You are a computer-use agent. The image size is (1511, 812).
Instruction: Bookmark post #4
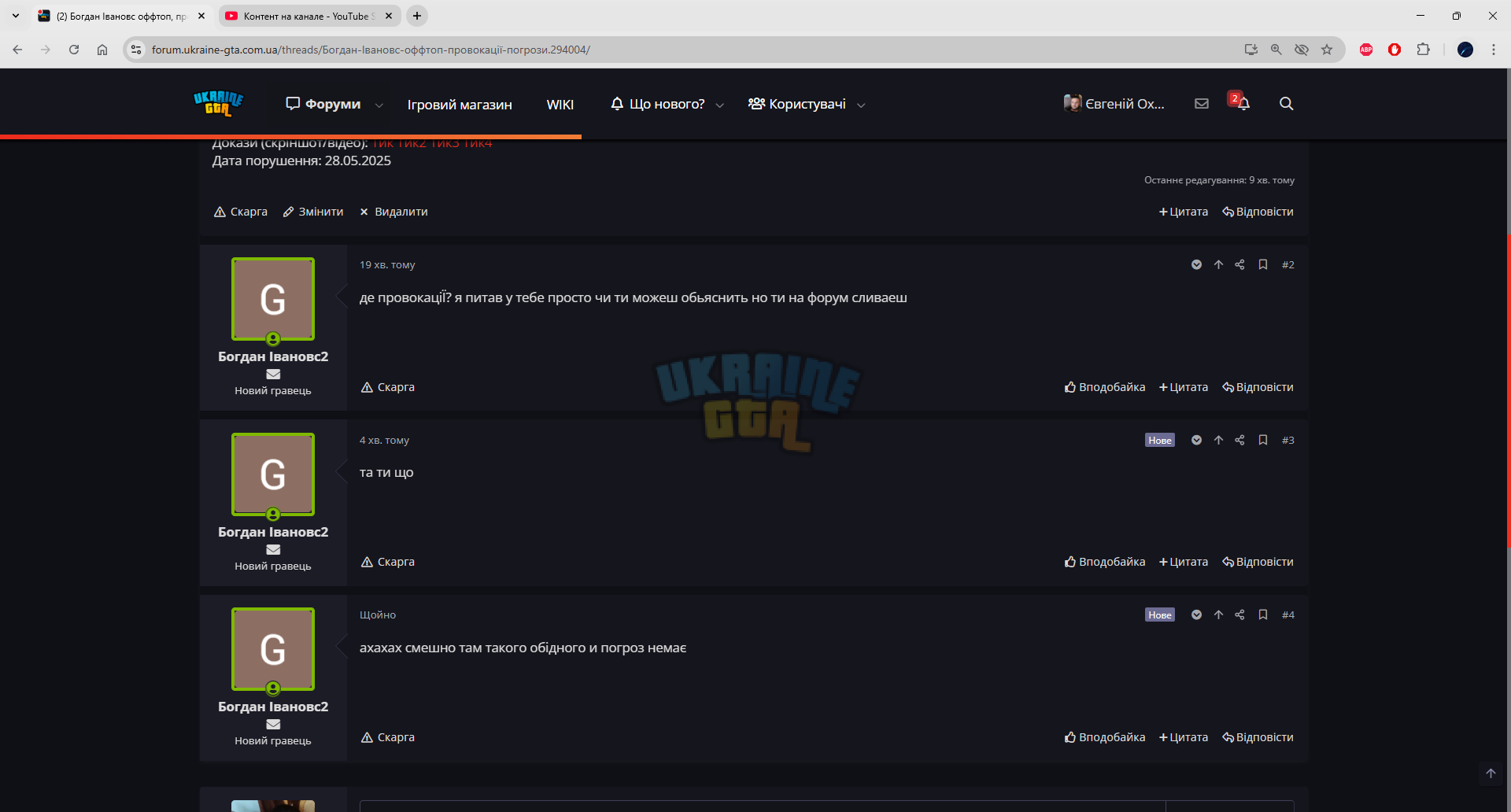(1262, 615)
